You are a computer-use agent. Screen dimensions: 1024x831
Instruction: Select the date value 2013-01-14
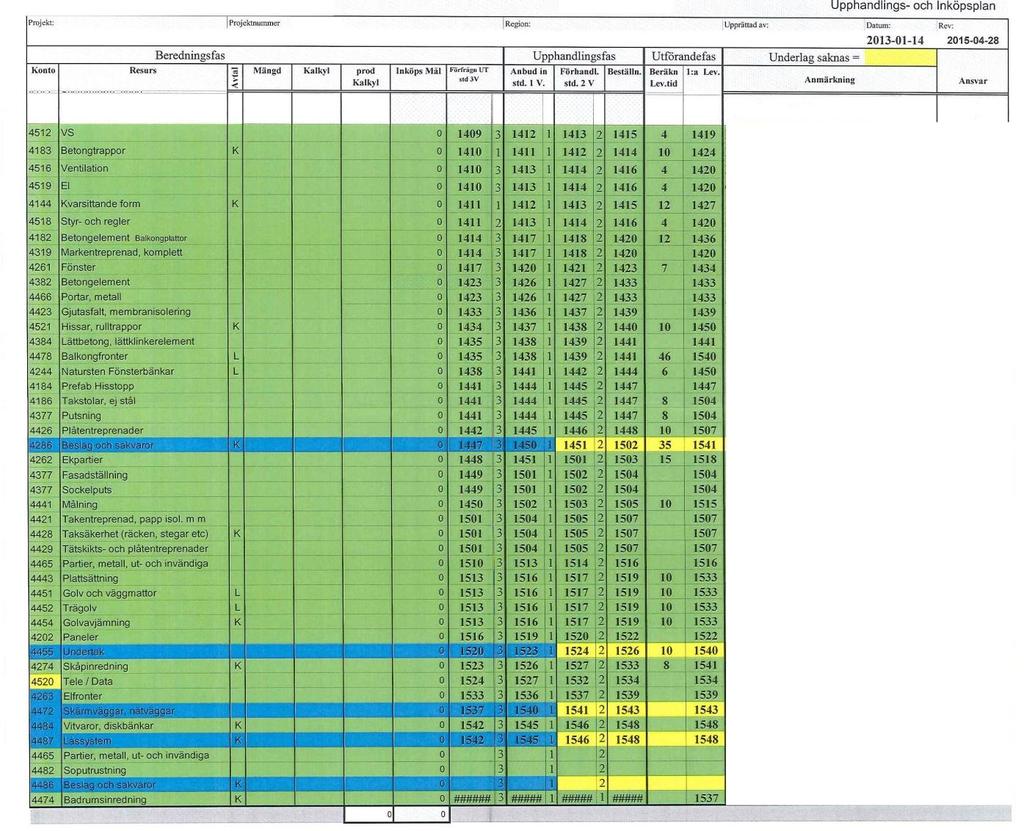pos(895,40)
